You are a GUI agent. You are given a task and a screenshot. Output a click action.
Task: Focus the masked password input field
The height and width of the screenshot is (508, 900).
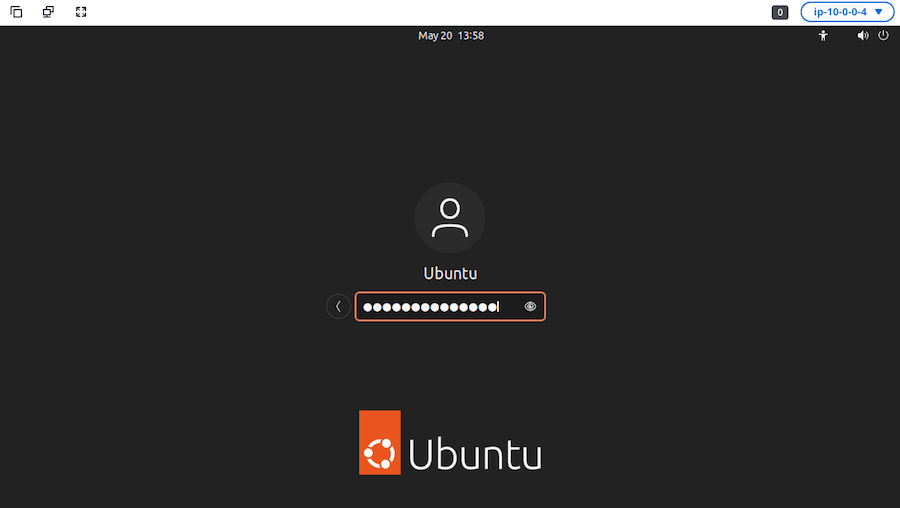click(x=450, y=307)
